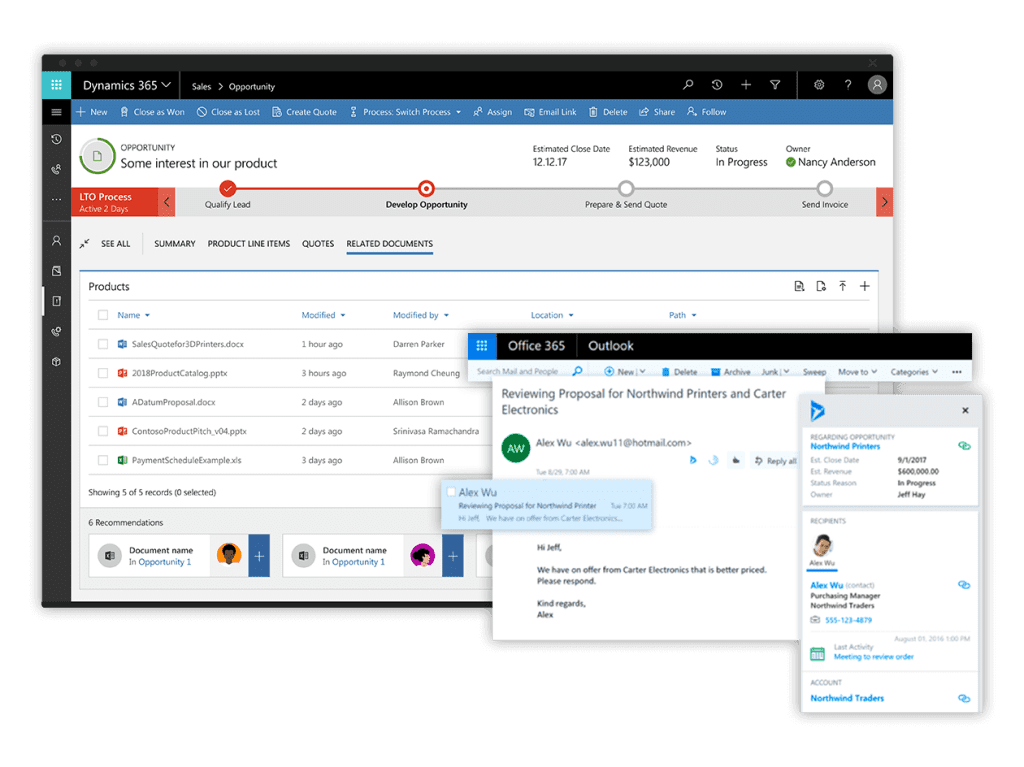Select the RELATED DOCUMENTS tab
This screenshot has width=1024, height=767.
(x=390, y=244)
